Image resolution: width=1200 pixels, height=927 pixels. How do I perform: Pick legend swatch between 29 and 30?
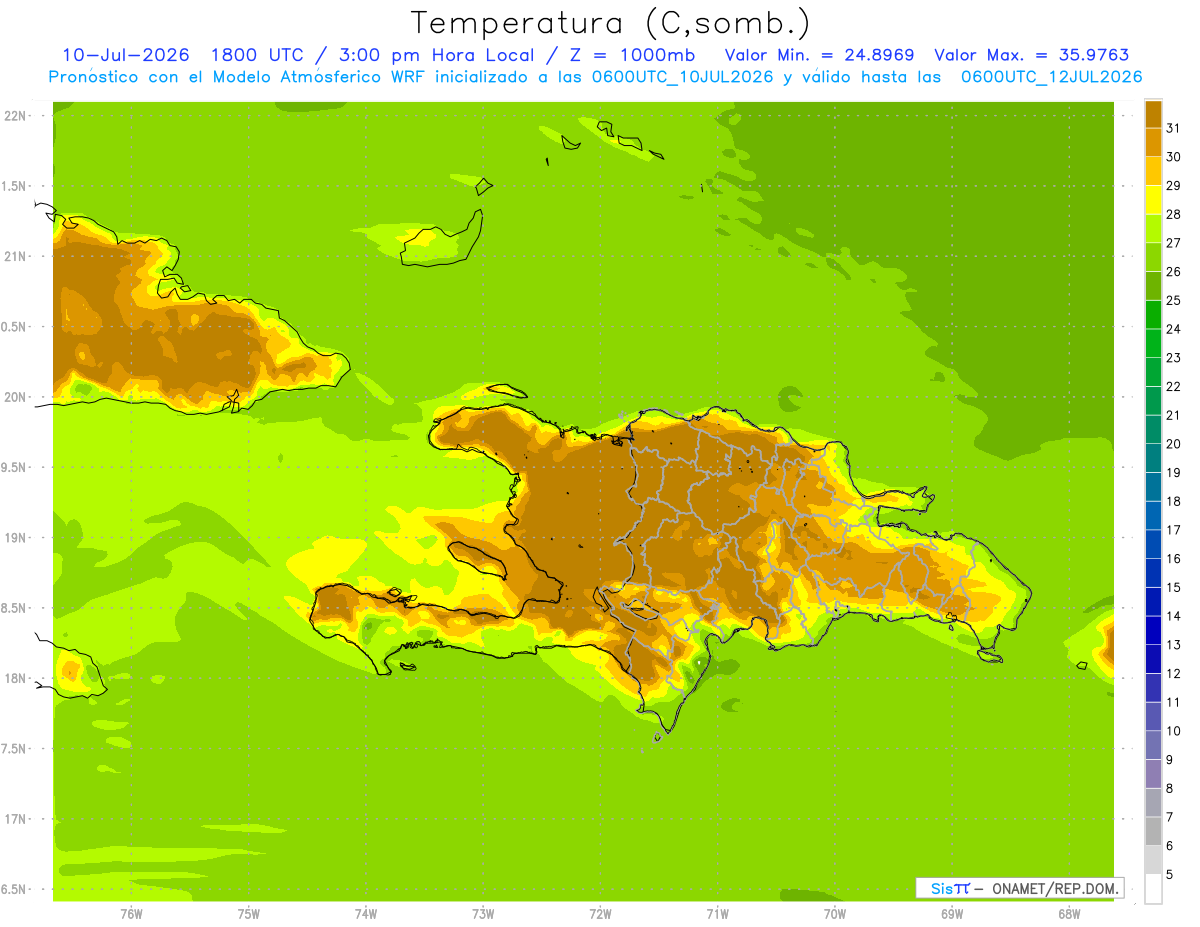(x=1153, y=171)
